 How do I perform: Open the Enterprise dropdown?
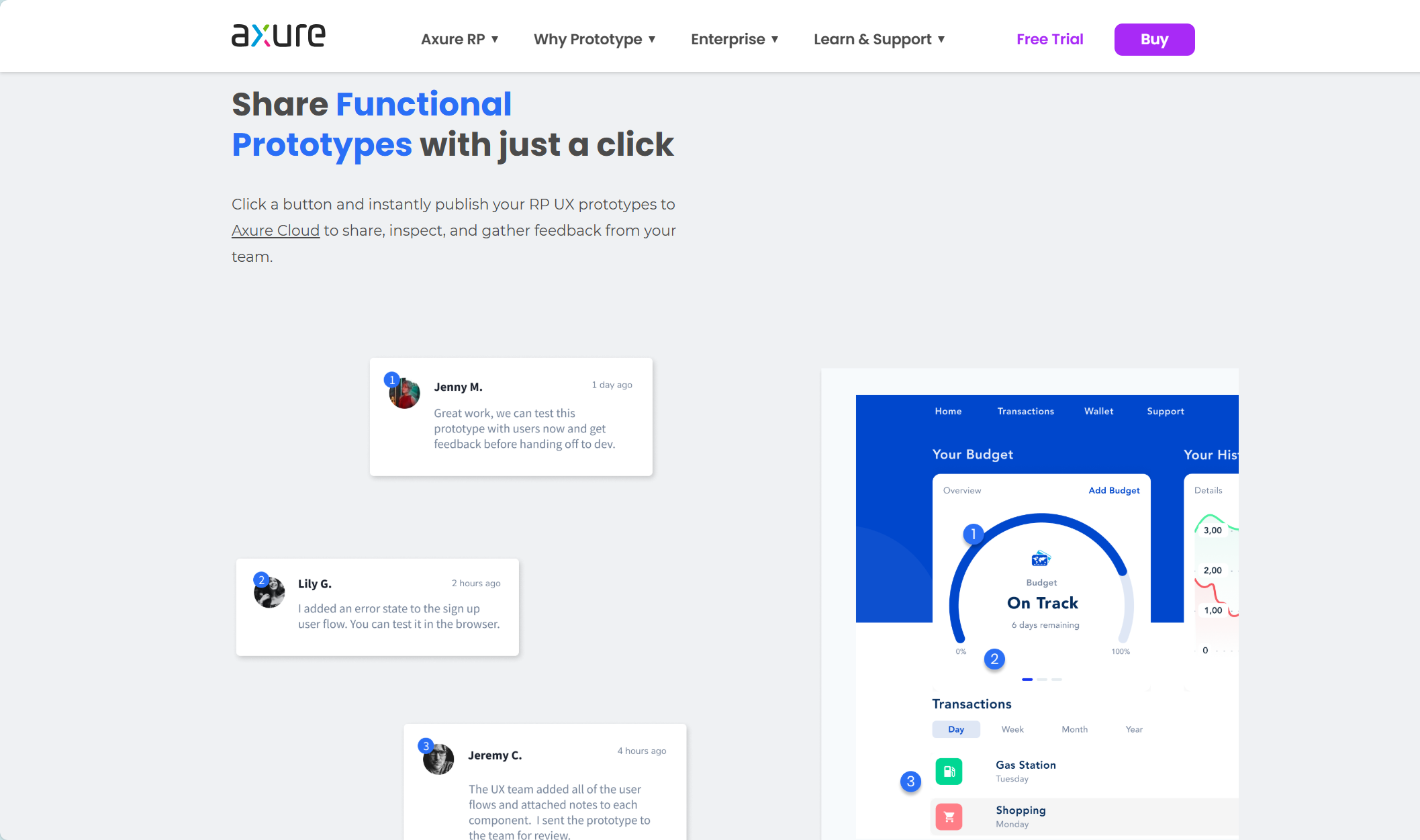(735, 40)
